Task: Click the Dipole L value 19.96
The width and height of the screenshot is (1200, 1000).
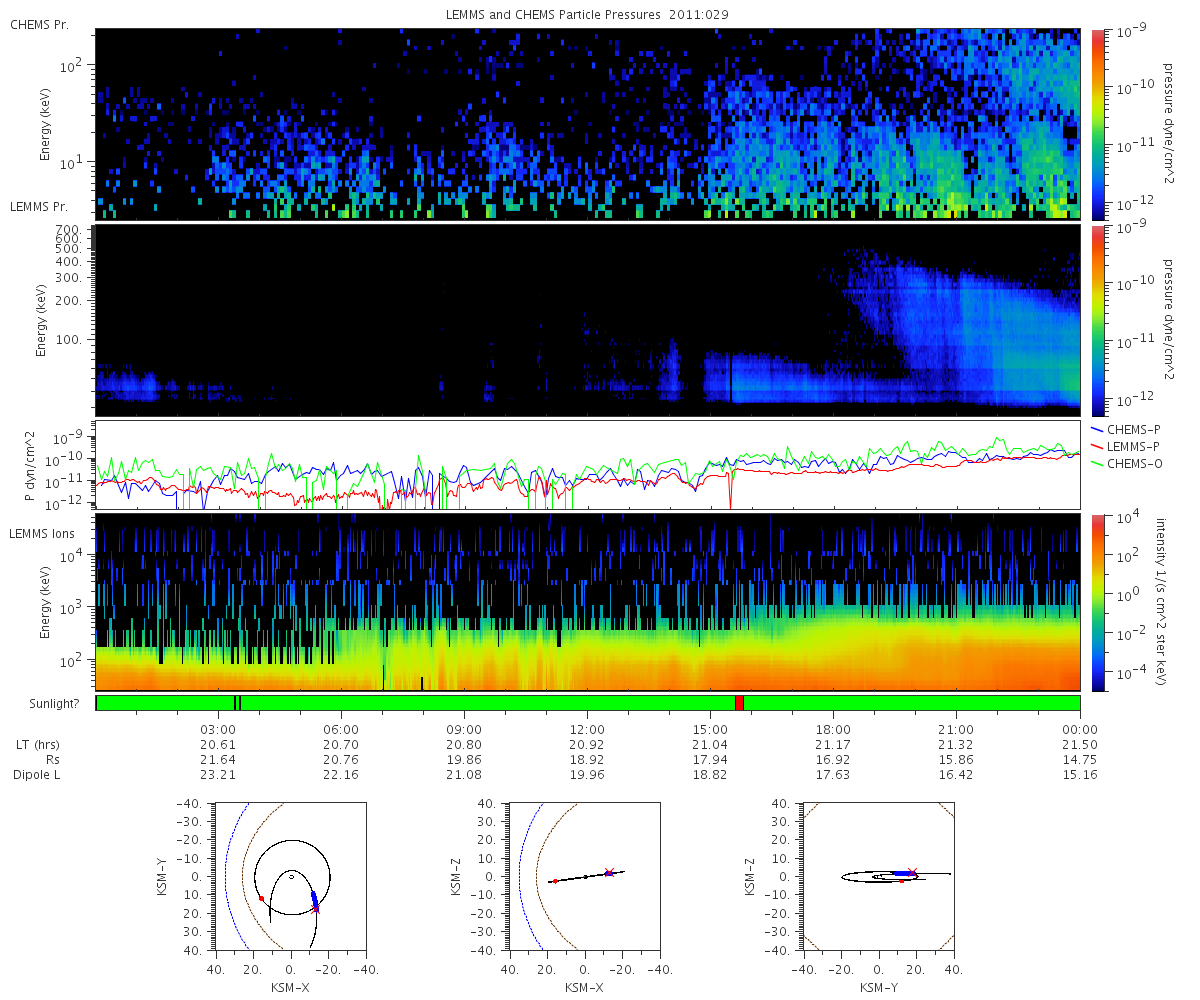Action: pos(587,775)
